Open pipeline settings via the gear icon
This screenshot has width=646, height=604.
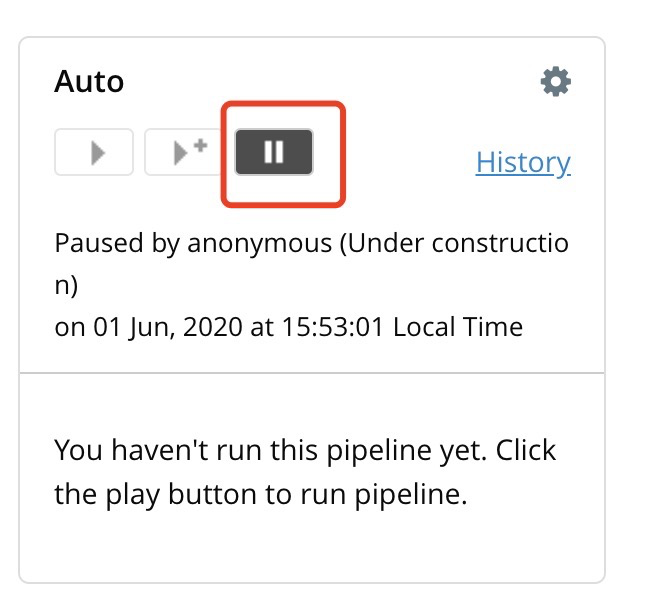click(555, 82)
